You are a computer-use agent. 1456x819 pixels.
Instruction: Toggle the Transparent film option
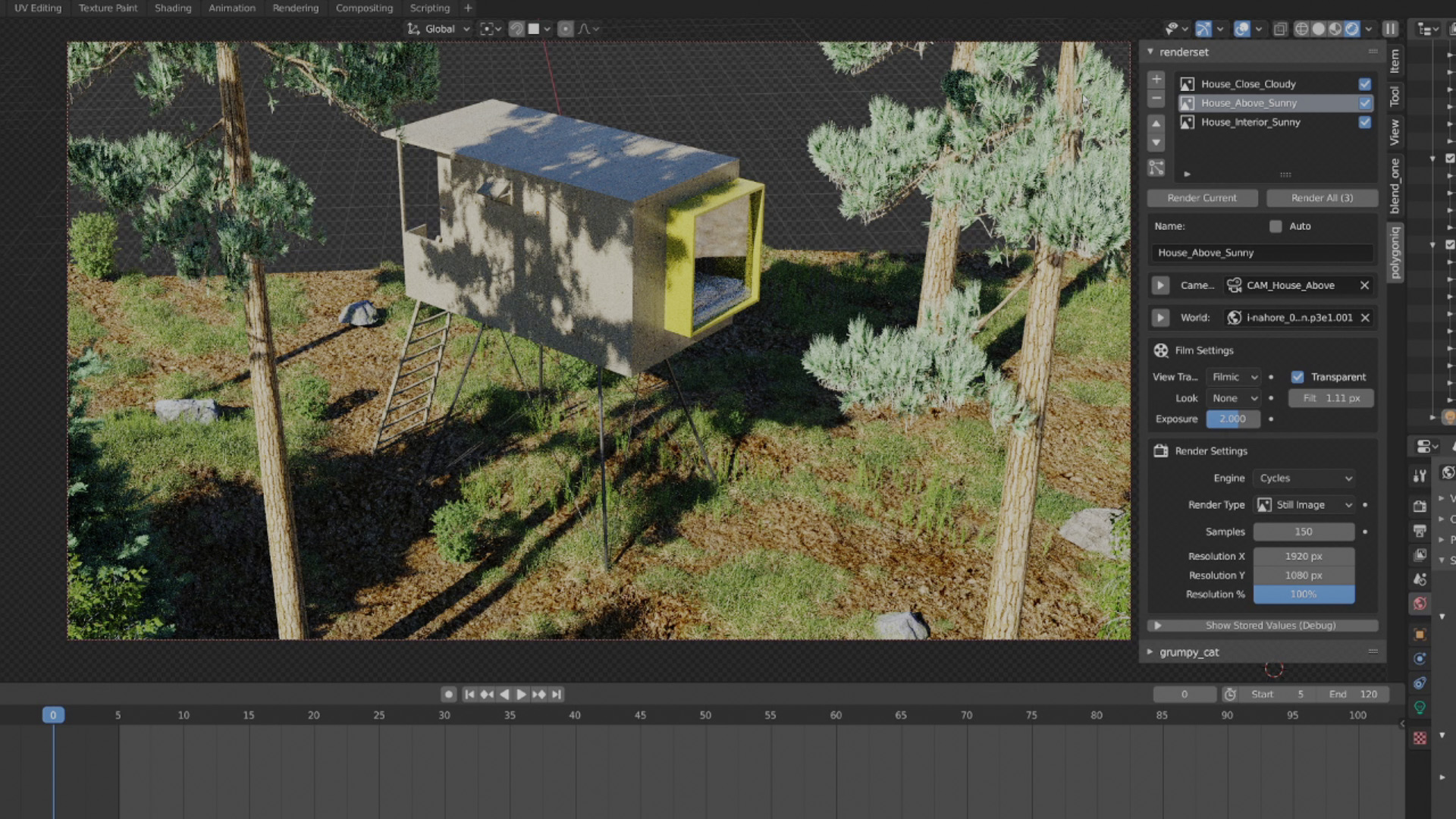click(1298, 377)
